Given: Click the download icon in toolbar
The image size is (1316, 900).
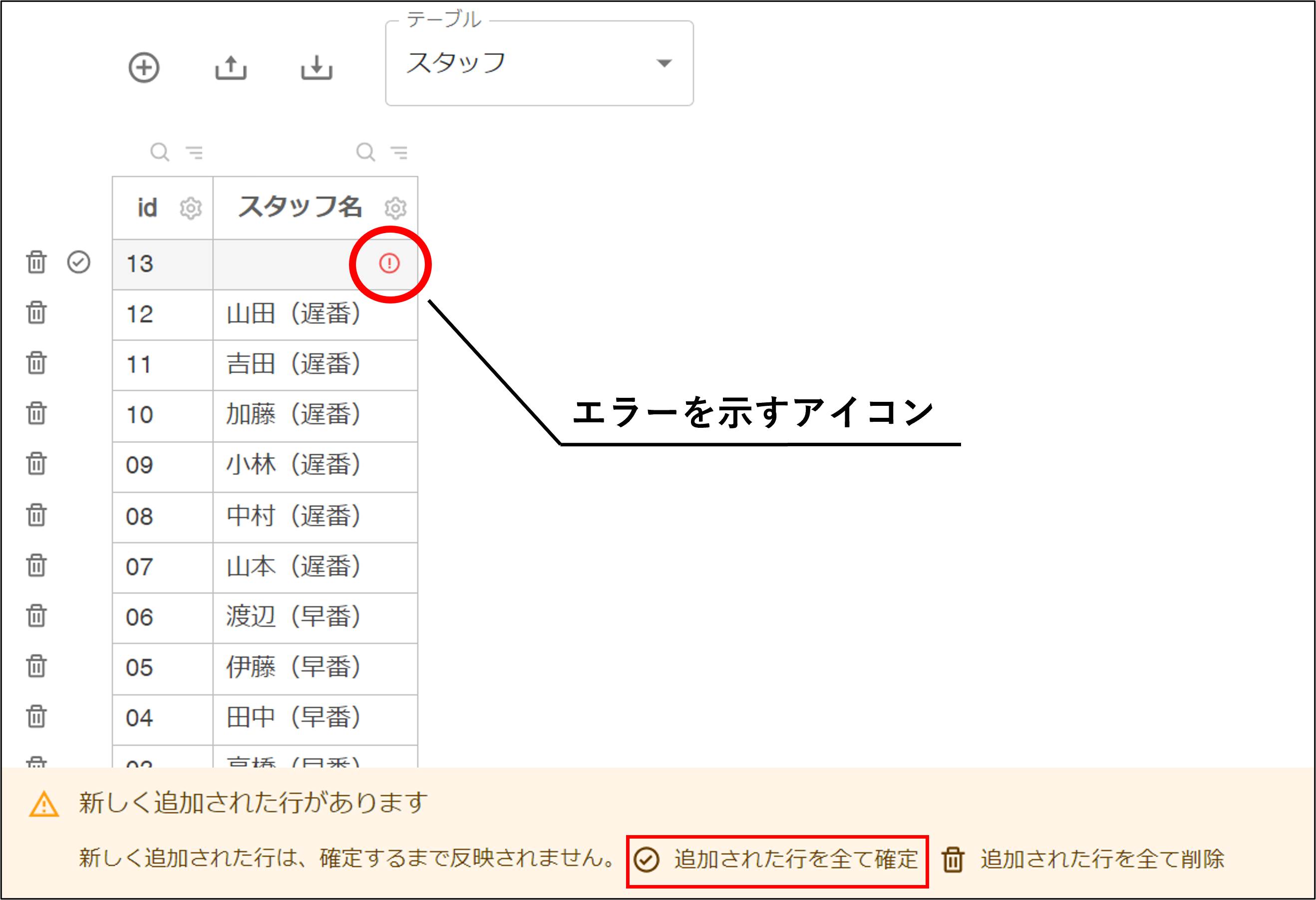Looking at the screenshot, I should pos(317,68).
